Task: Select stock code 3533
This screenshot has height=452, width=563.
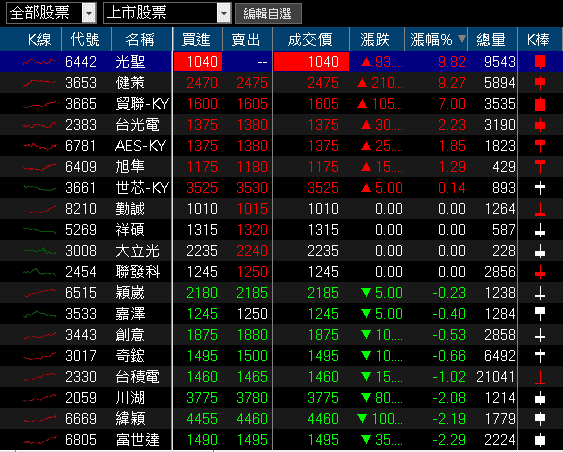Action: (81, 314)
